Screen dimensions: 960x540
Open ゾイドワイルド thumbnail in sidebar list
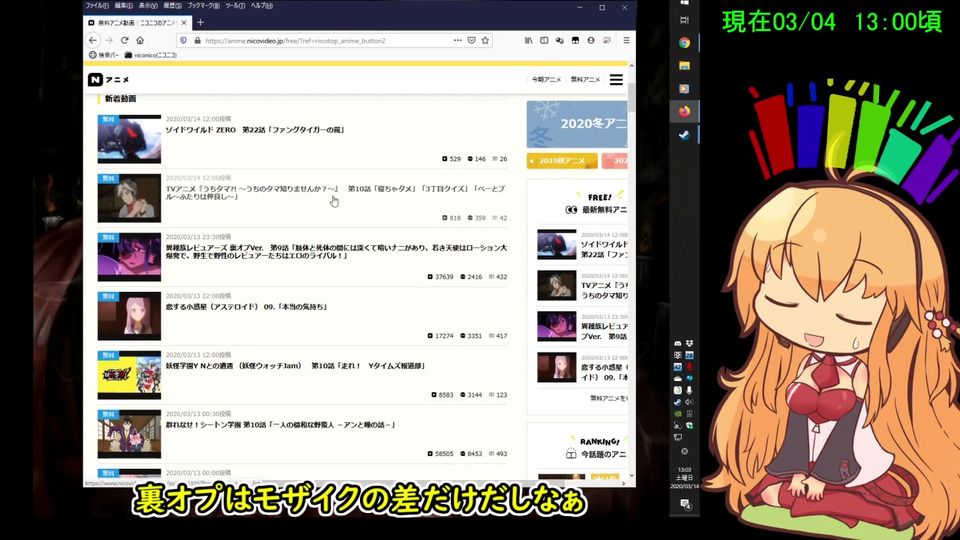557,244
